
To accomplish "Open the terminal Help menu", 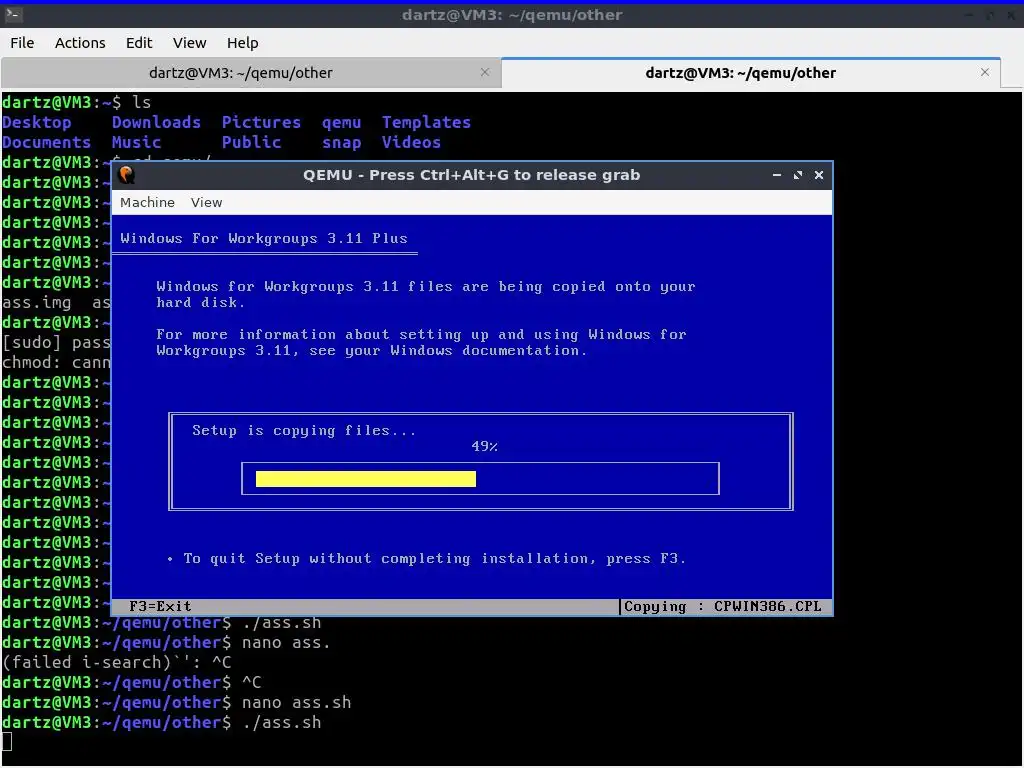I will pyautogui.click(x=242, y=43).
